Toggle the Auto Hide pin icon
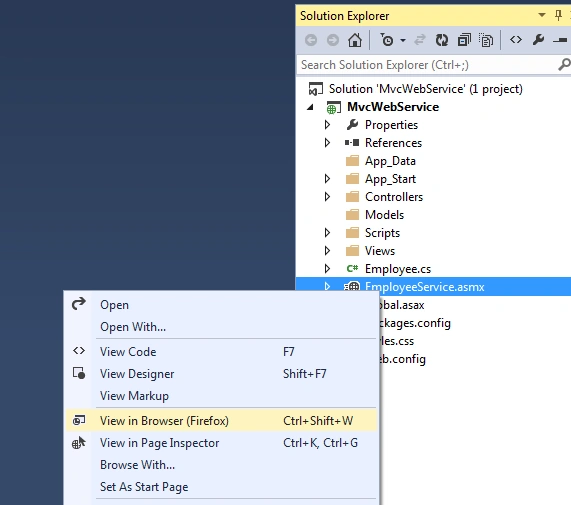Screen dimensions: 571x505 point(558,15)
